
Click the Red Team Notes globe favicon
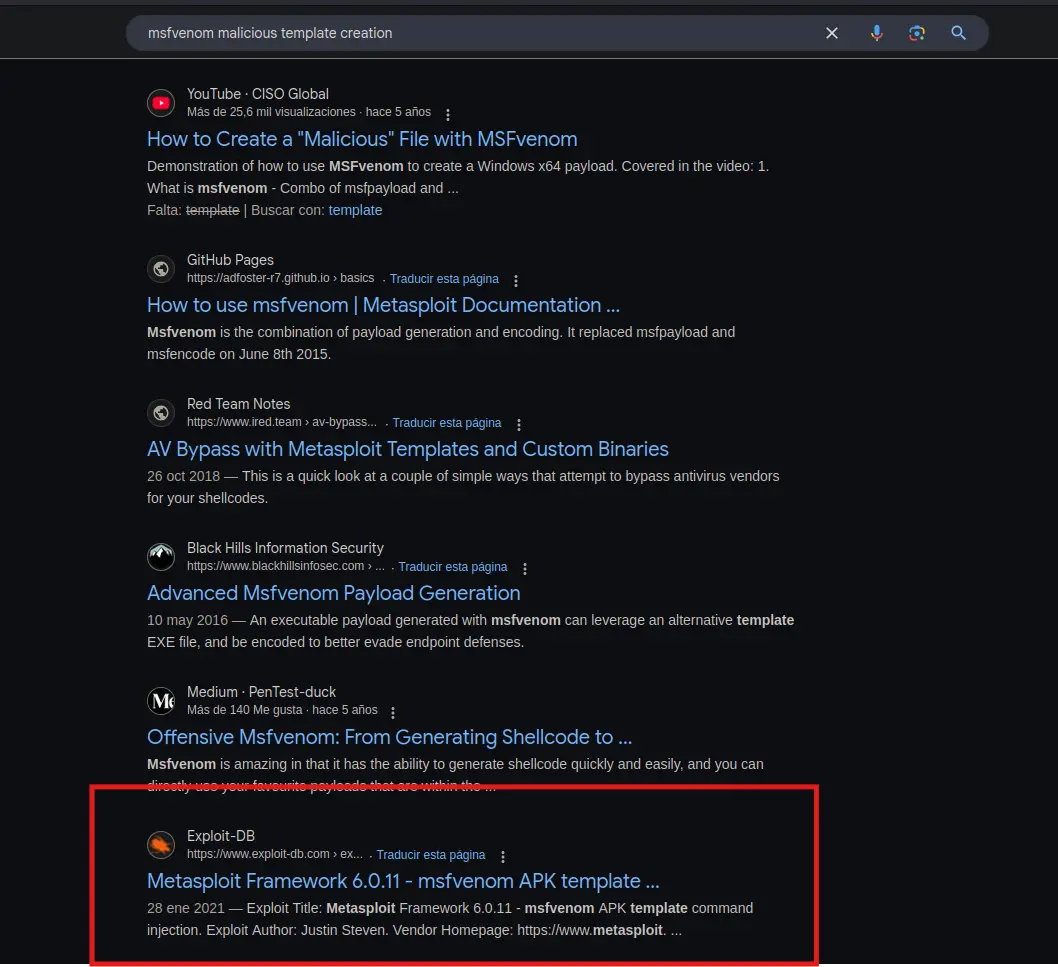point(161,412)
